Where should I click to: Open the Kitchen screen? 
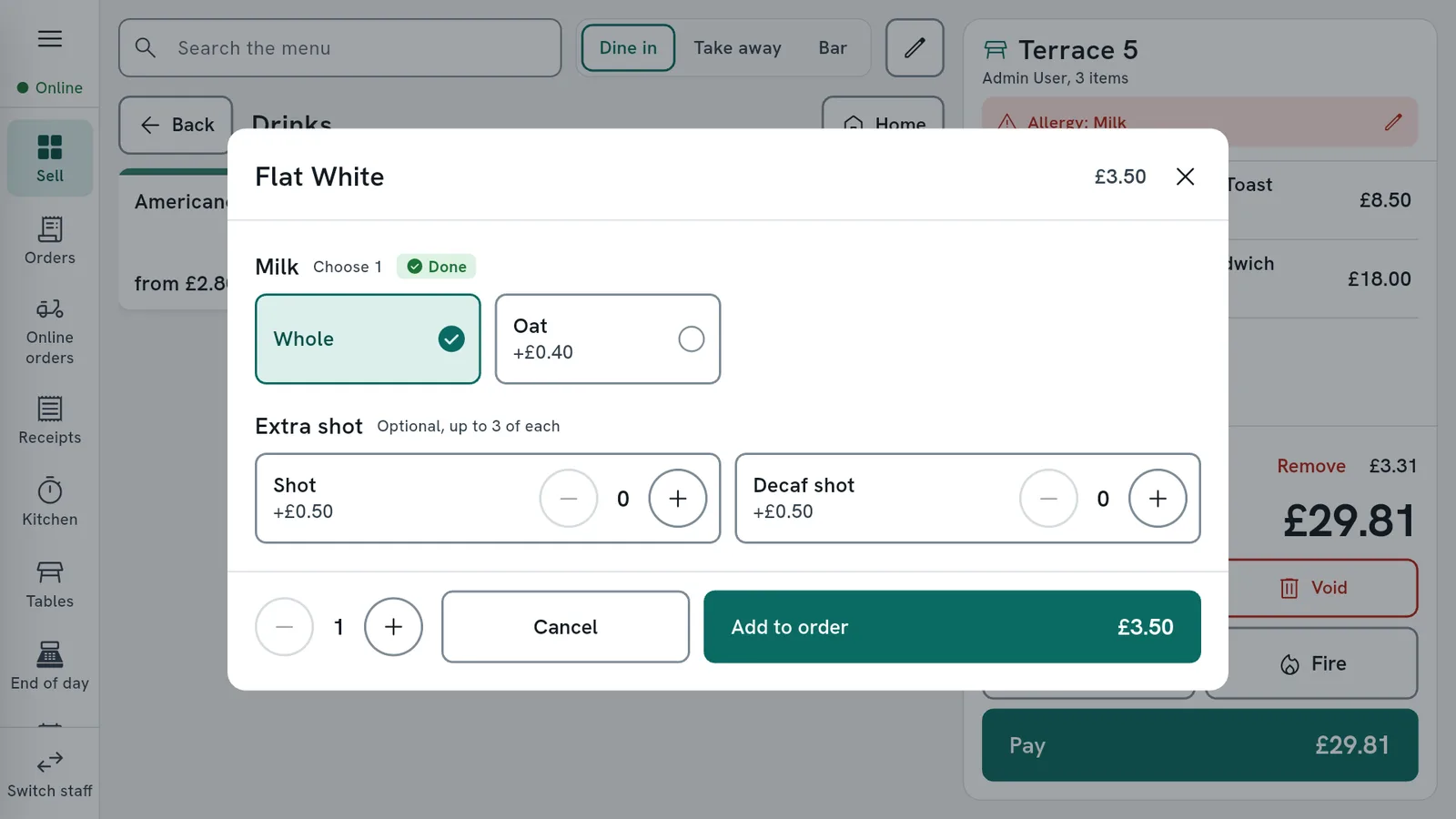coord(50,502)
